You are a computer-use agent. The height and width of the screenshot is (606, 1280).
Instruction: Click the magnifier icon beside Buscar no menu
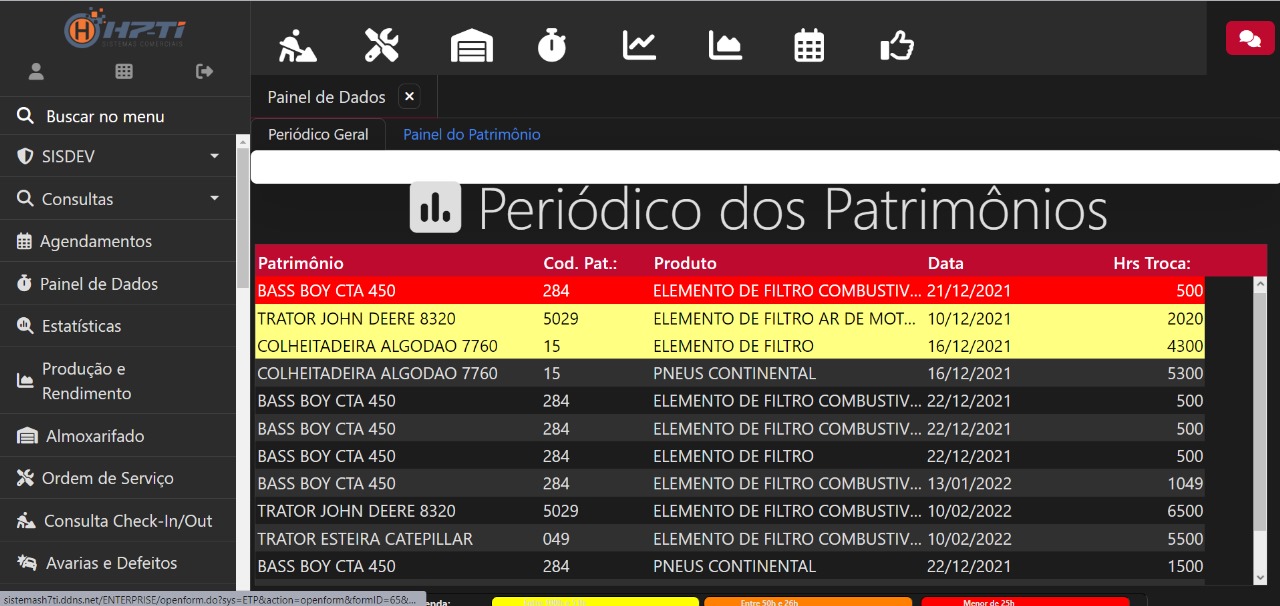pyautogui.click(x=27, y=116)
